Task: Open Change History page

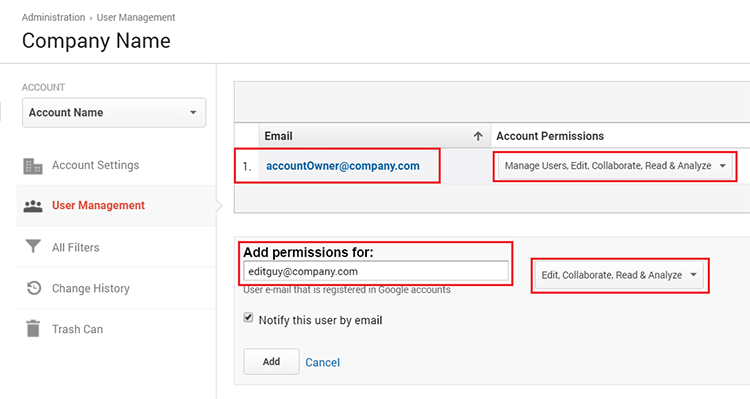Action: coord(91,288)
